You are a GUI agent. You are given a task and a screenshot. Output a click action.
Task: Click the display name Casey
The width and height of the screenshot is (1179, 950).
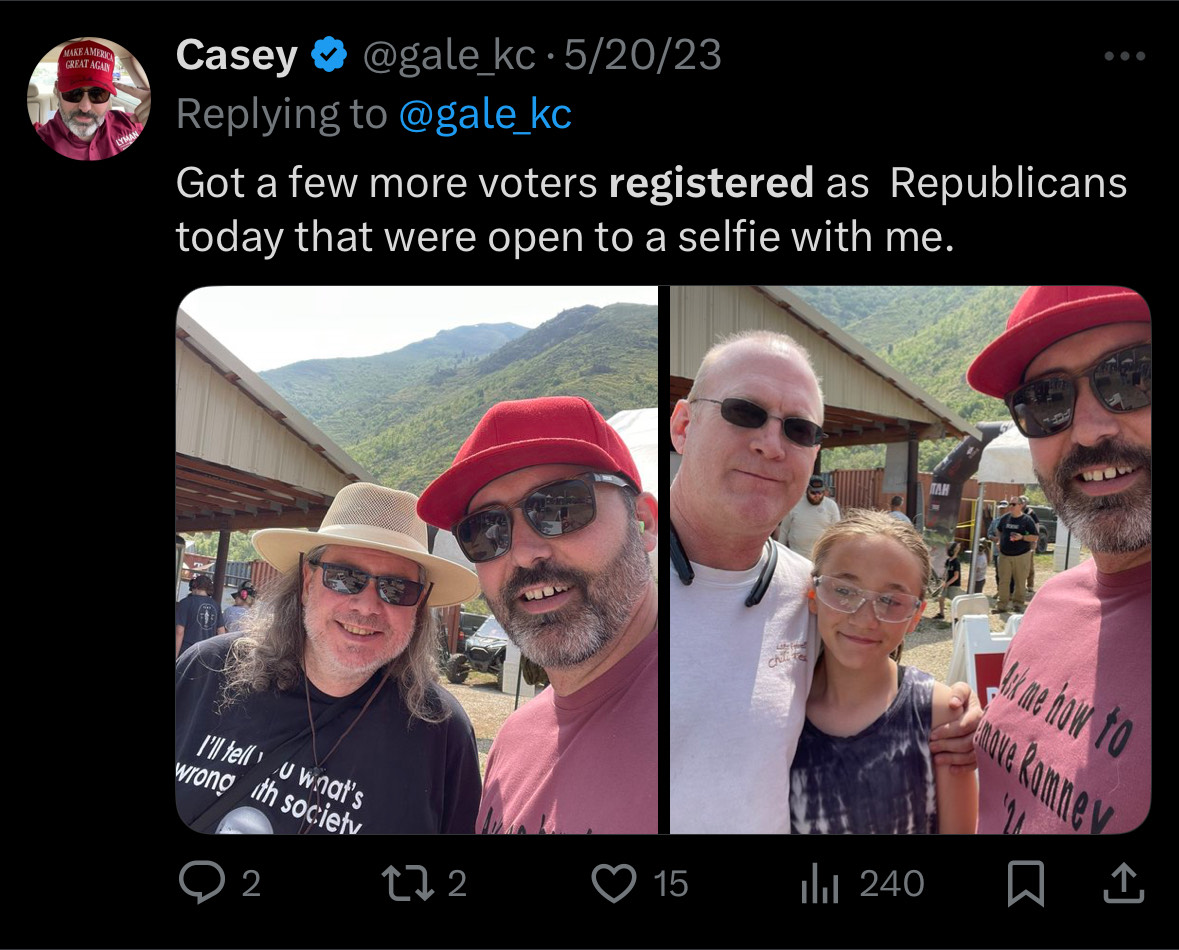(x=236, y=56)
